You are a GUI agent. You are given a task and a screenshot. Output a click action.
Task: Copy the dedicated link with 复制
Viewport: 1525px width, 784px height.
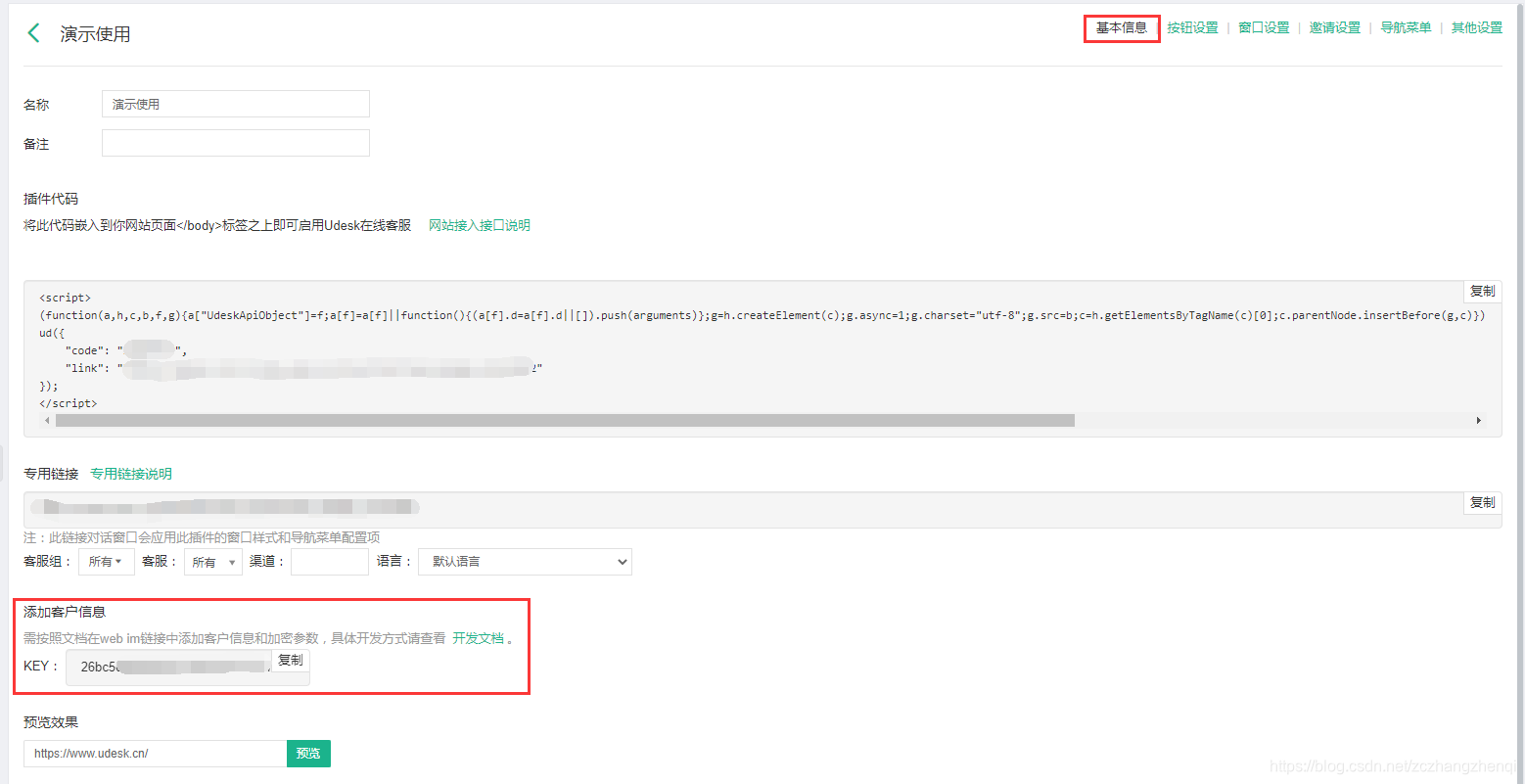pos(1482,502)
